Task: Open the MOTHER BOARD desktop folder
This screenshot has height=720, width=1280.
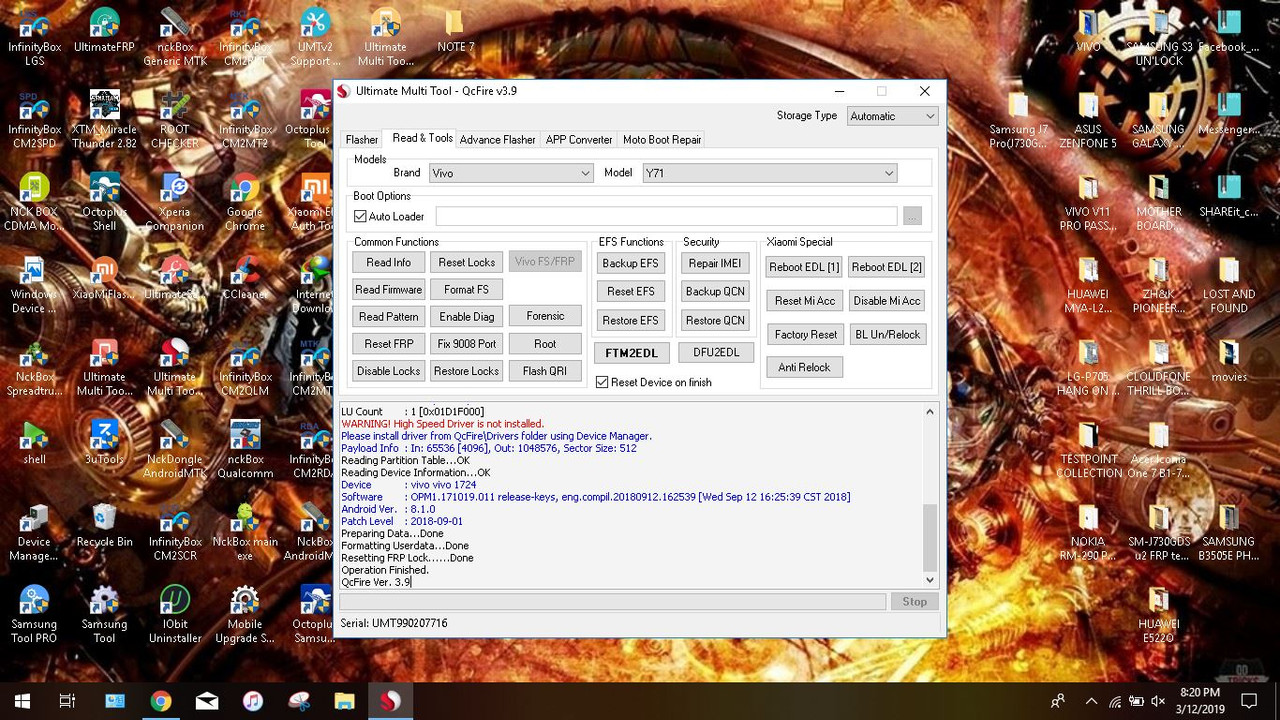Action: (1158, 202)
